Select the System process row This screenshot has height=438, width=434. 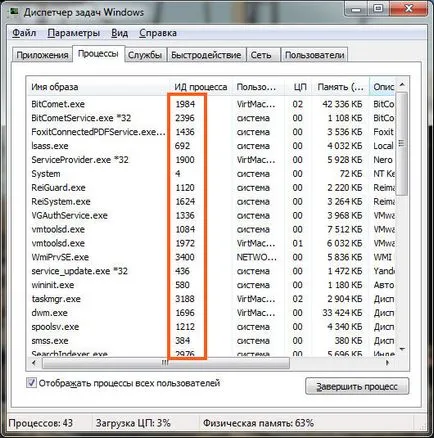click(211, 174)
